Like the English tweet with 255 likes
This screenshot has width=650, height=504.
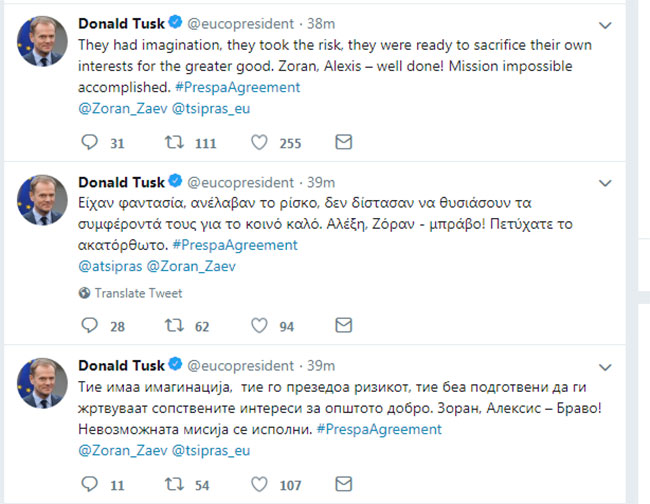[260, 143]
